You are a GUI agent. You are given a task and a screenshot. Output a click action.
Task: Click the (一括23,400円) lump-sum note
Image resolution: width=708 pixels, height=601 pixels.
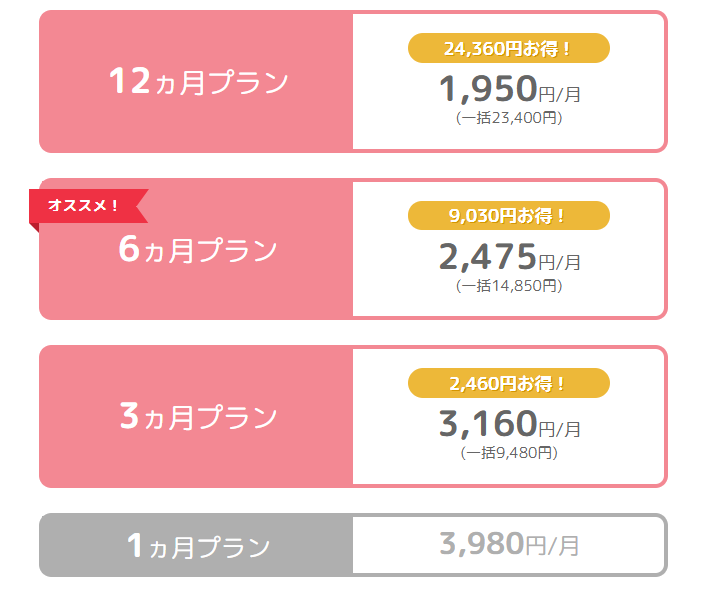point(509,118)
